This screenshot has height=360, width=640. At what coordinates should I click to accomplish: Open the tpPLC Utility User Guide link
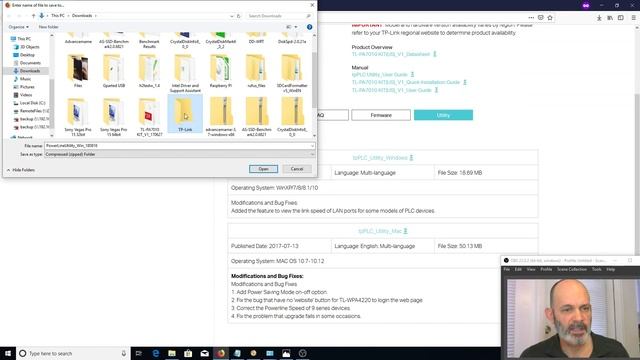coord(380,75)
